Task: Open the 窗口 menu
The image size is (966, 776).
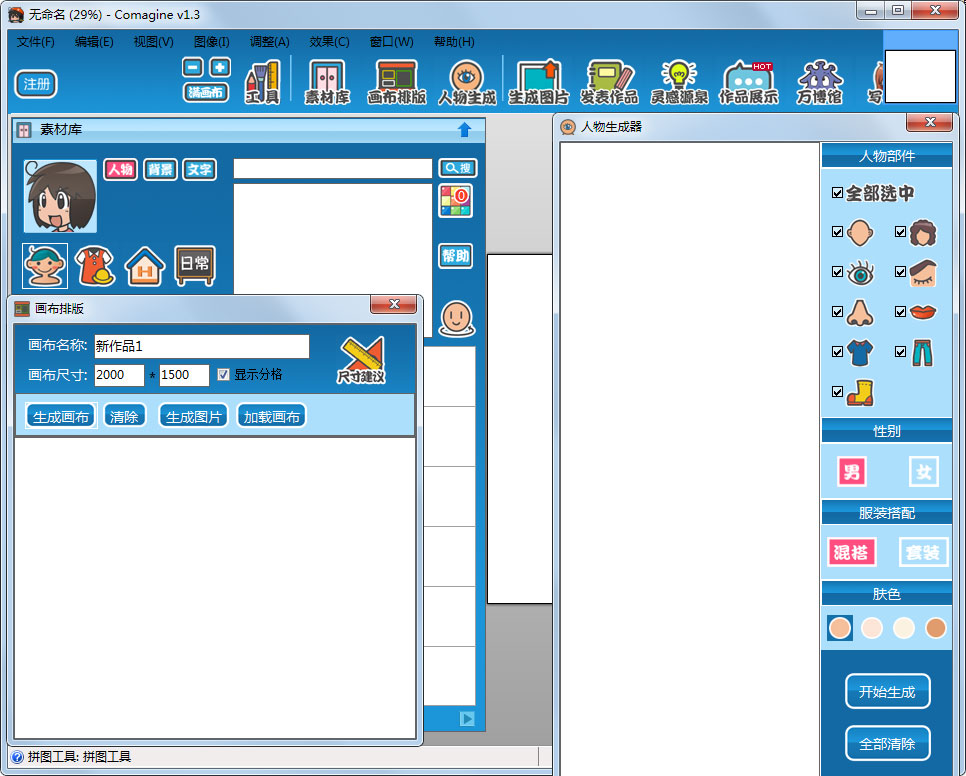Action: click(x=389, y=41)
